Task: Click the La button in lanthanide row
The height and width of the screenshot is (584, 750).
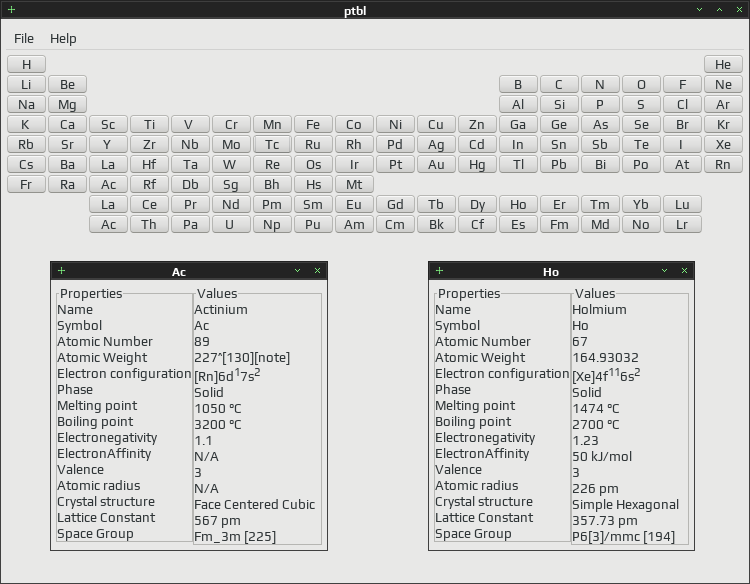Action: (x=109, y=204)
